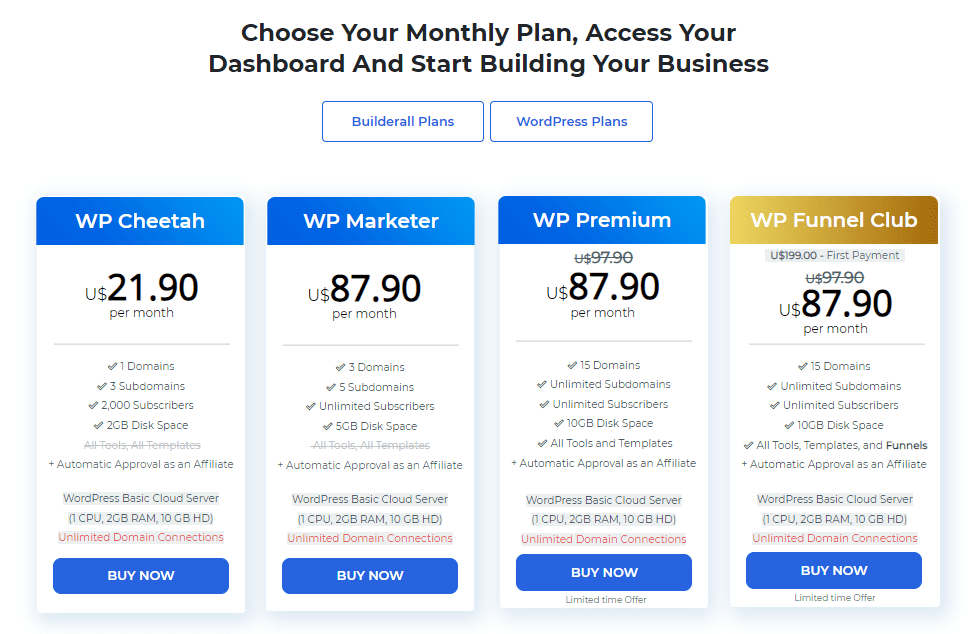Click checkmark icon beside 1 Domains
This screenshot has height=634, width=968.
coord(112,366)
